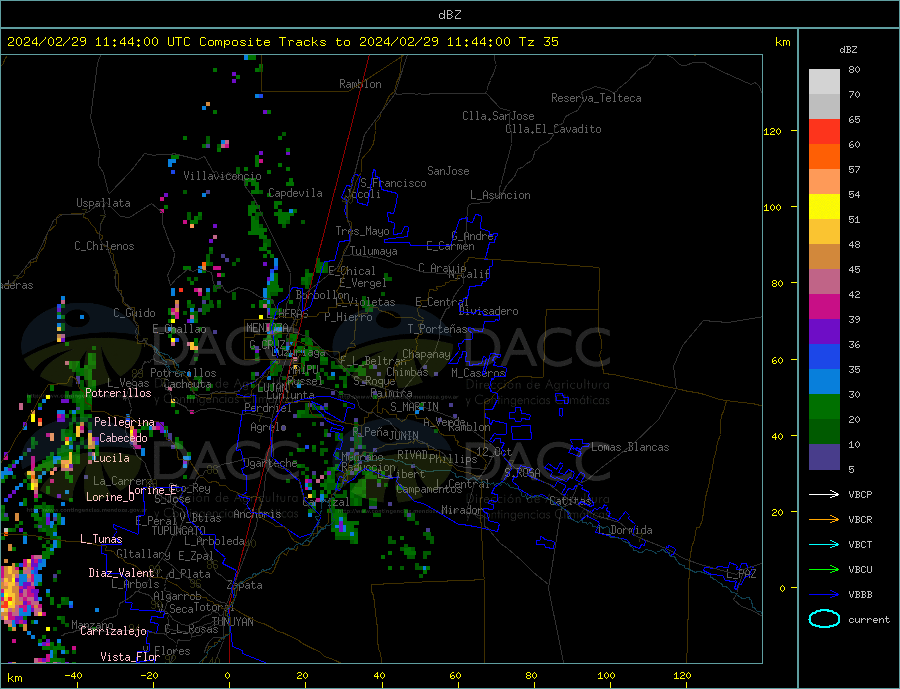The image size is (900, 689).
Task: Click the 'Palmira' map label
Action: pyautogui.click(x=391, y=393)
